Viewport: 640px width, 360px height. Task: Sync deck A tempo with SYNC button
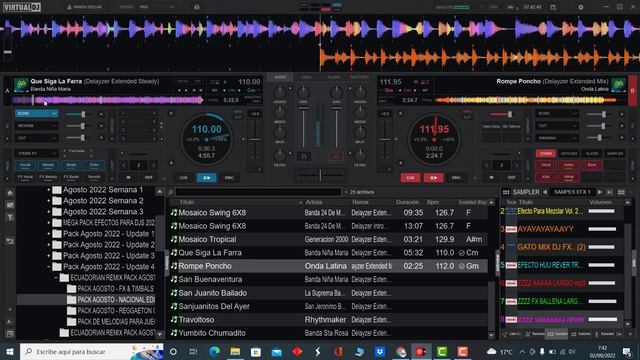(229, 178)
